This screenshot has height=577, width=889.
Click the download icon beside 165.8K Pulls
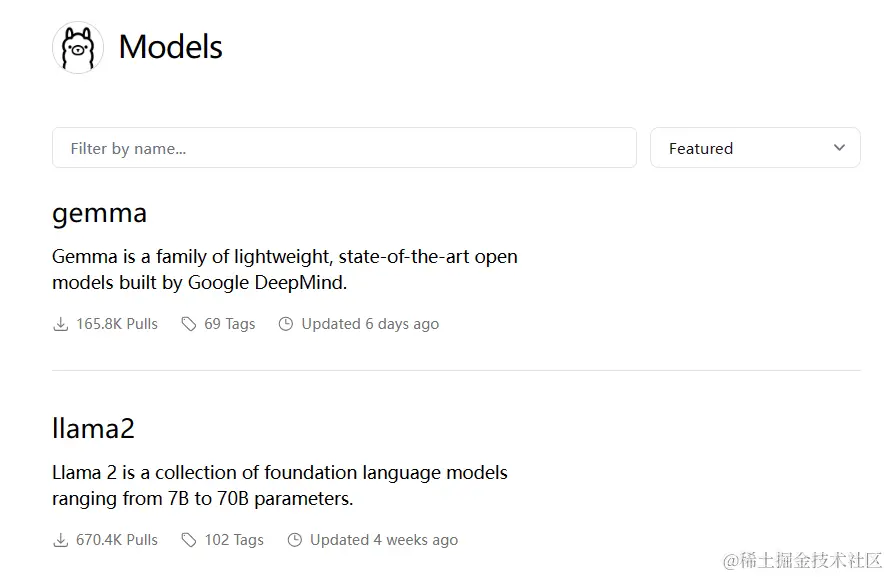[60, 324]
